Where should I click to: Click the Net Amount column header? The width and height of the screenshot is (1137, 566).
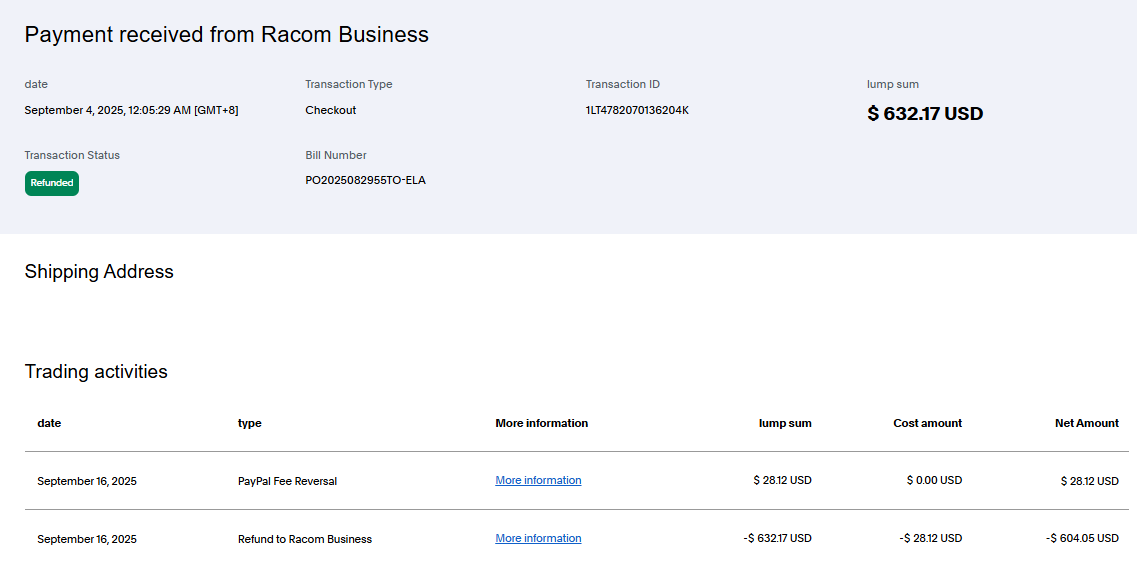coord(1086,423)
